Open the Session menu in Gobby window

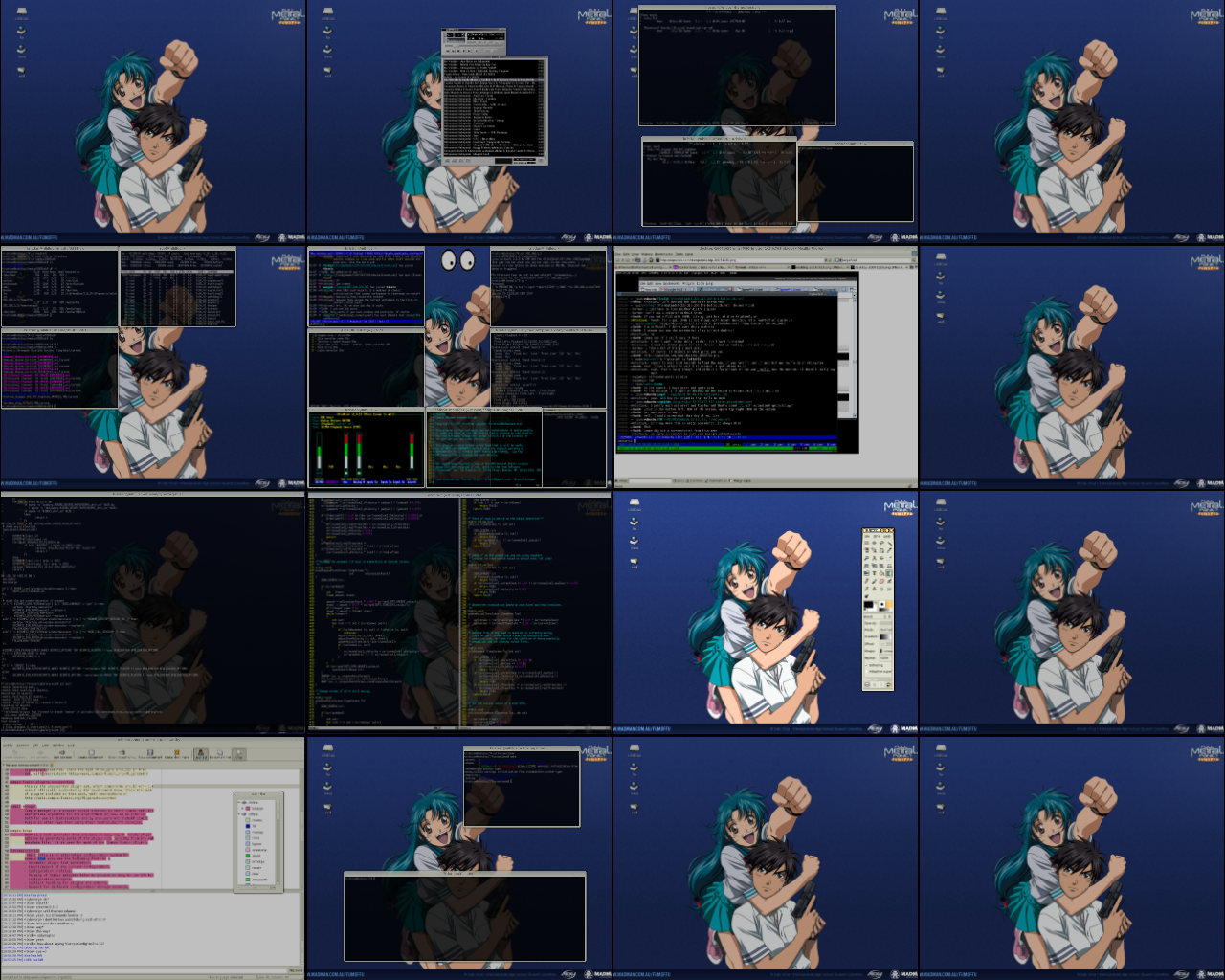(x=22, y=746)
